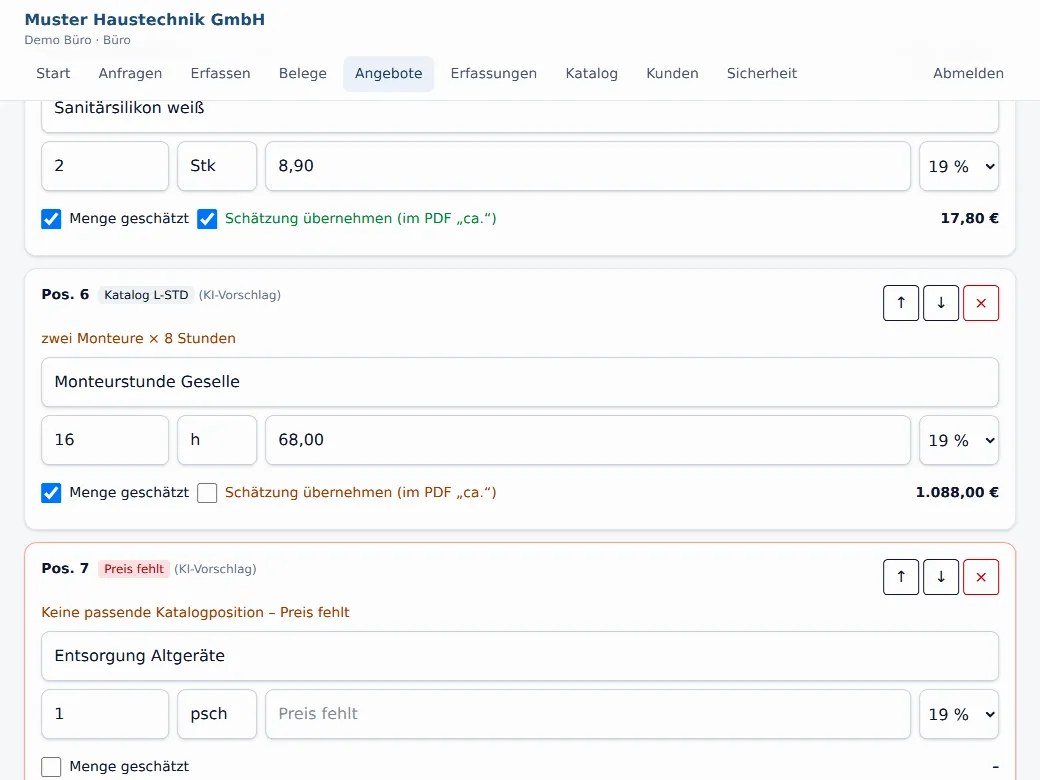Open the Anfragen tab
The image size is (1040, 780).
pos(130,74)
